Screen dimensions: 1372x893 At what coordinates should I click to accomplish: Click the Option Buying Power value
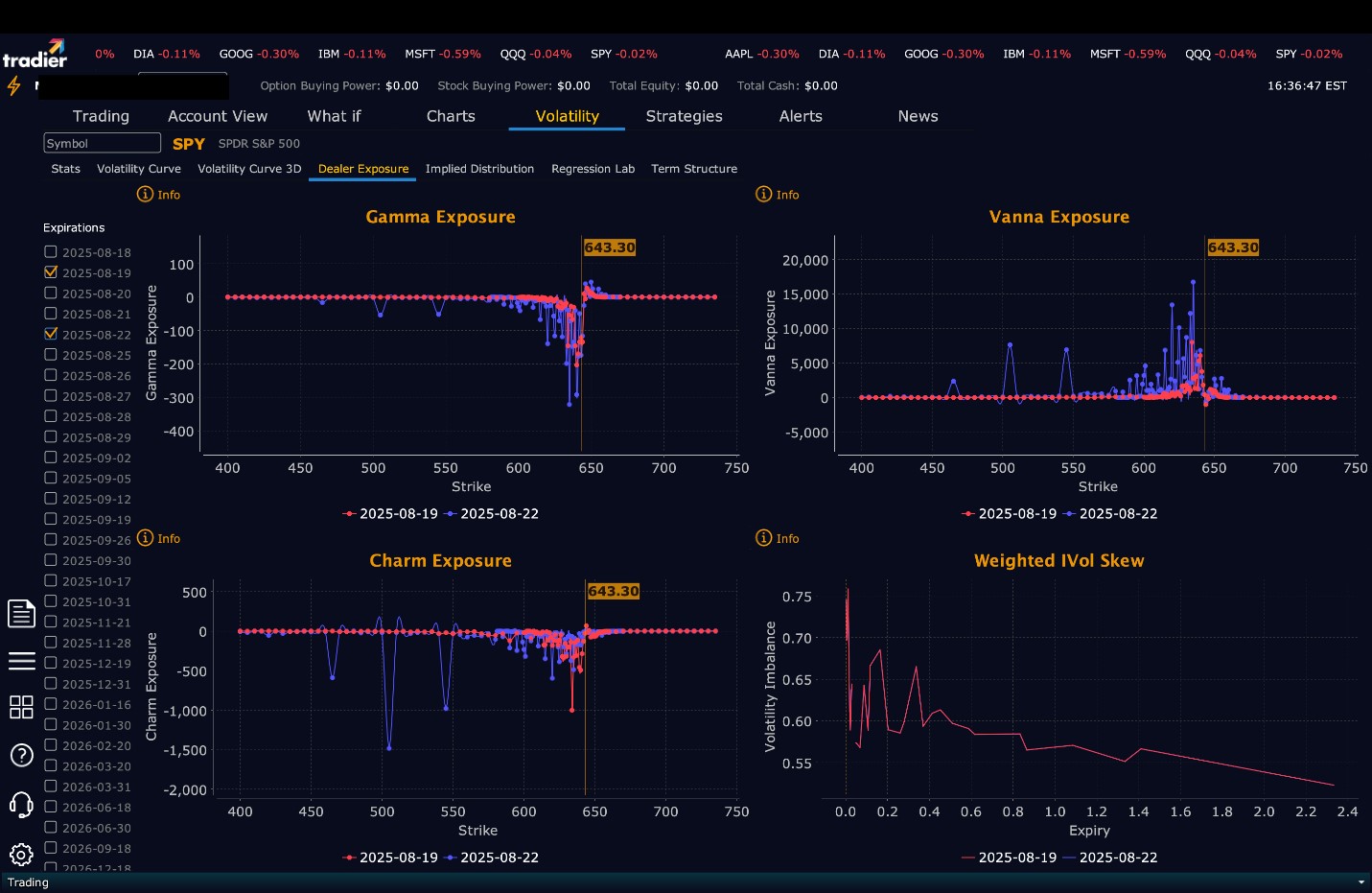pos(402,85)
